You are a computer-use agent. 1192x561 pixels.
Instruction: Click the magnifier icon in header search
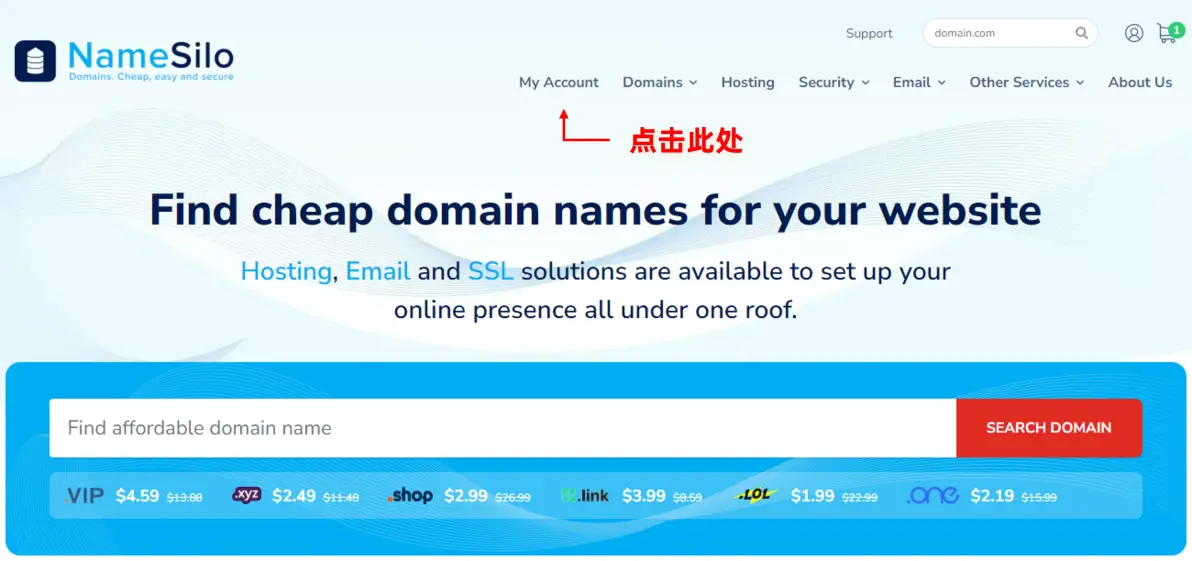pos(1081,33)
